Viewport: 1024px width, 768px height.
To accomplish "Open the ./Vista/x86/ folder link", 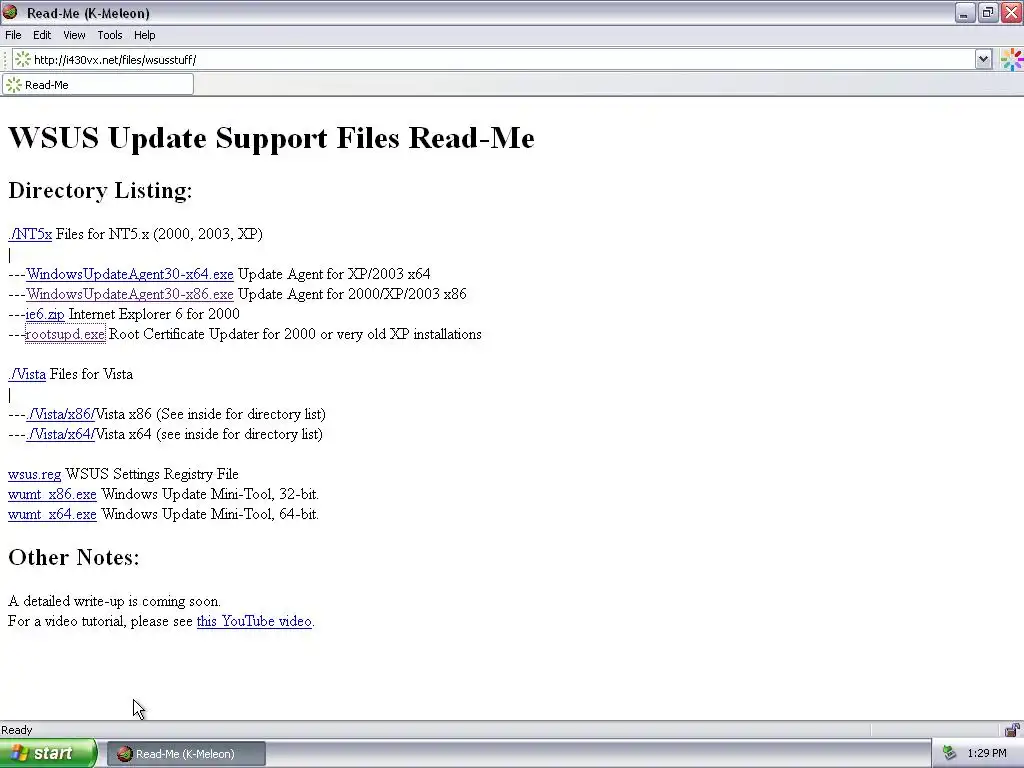I will (x=61, y=414).
